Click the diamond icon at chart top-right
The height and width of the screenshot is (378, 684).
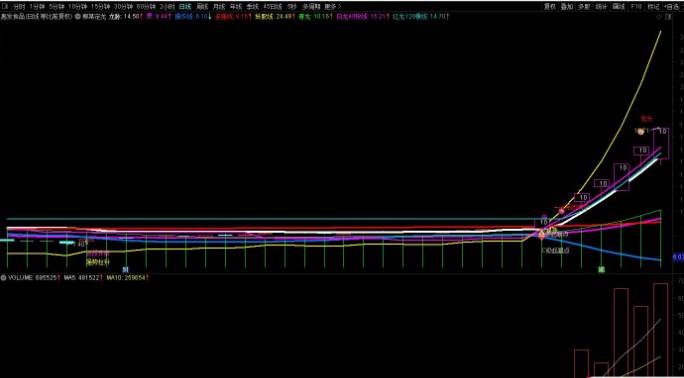659,17
